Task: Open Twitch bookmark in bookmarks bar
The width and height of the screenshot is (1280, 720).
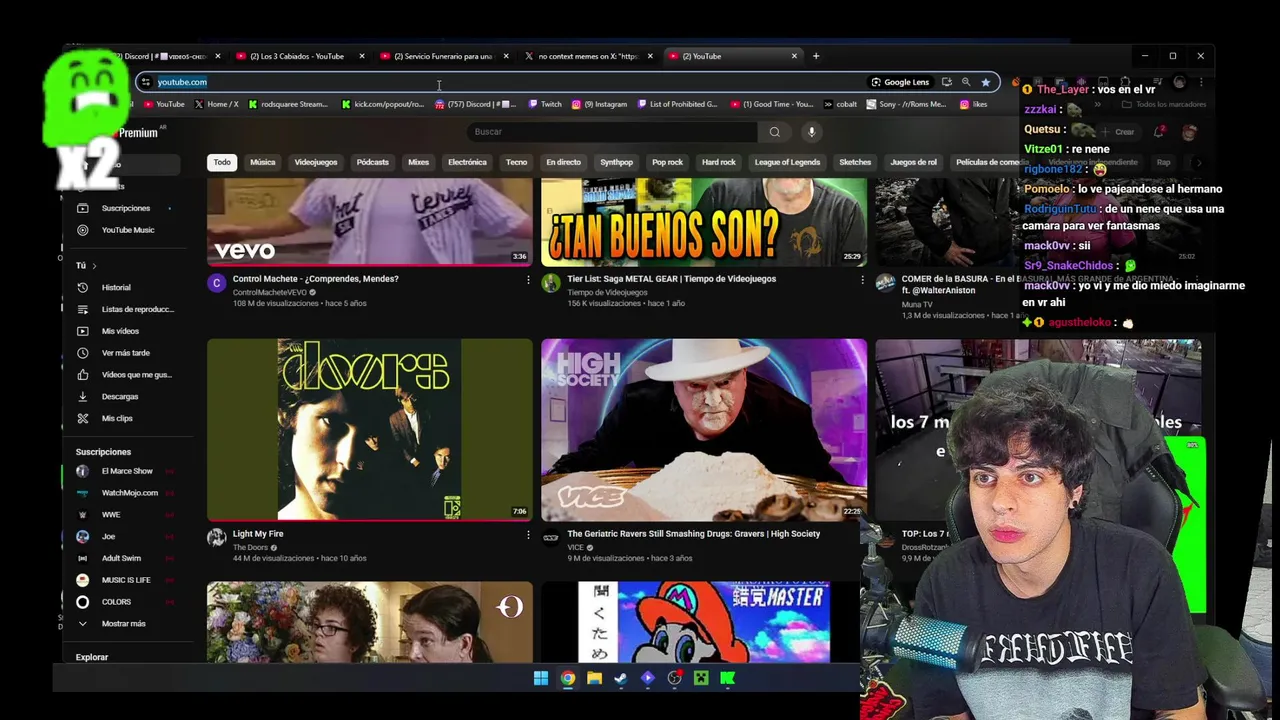Action: click(545, 104)
